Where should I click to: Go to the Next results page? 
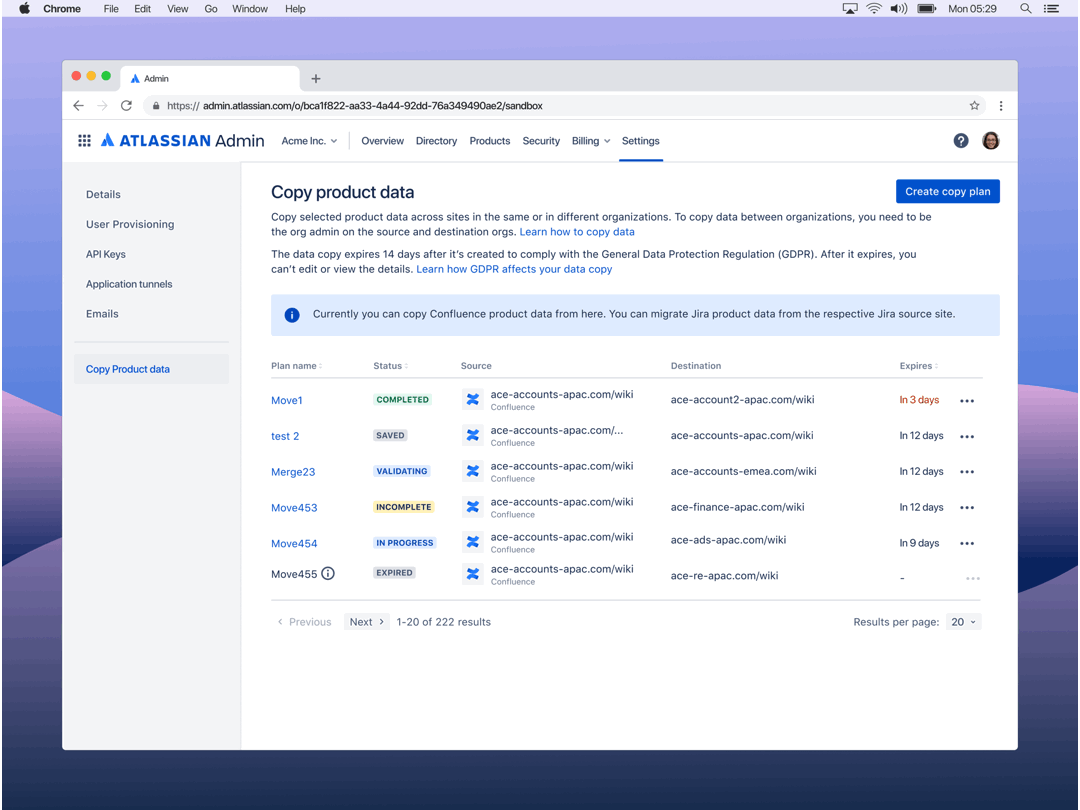[x=366, y=622]
